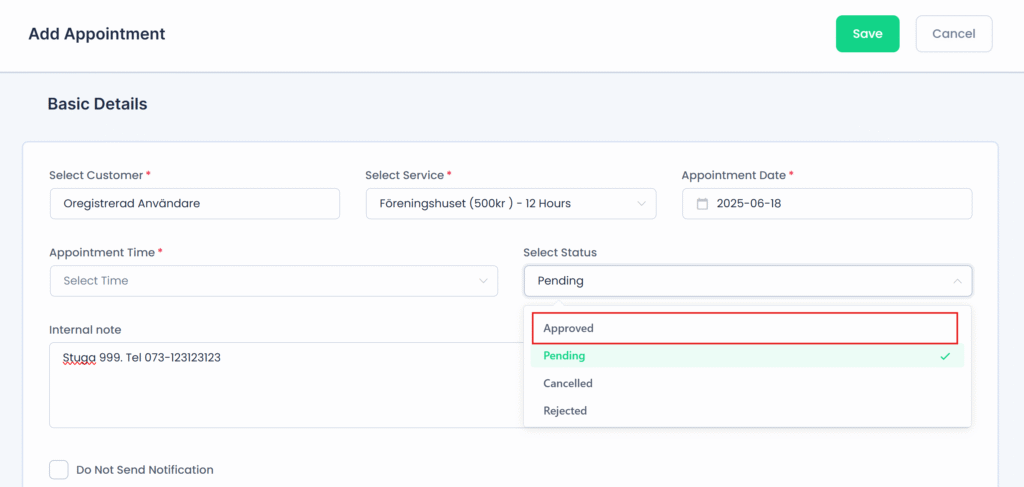Choose Cancelled from status list
This screenshot has height=487, width=1024.
(x=747, y=383)
